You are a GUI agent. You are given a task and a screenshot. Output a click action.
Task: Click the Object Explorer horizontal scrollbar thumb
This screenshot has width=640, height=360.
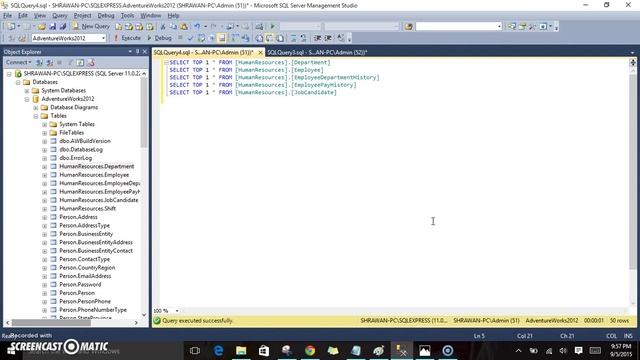click(x=51, y=322)
